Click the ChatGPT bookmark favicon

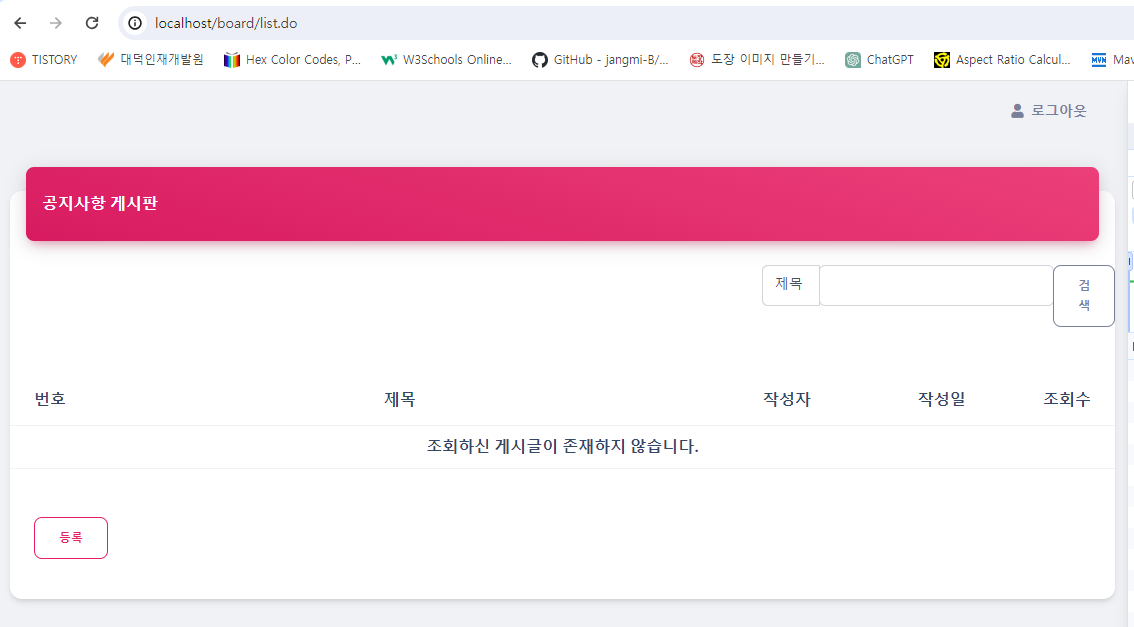point(853,60)
